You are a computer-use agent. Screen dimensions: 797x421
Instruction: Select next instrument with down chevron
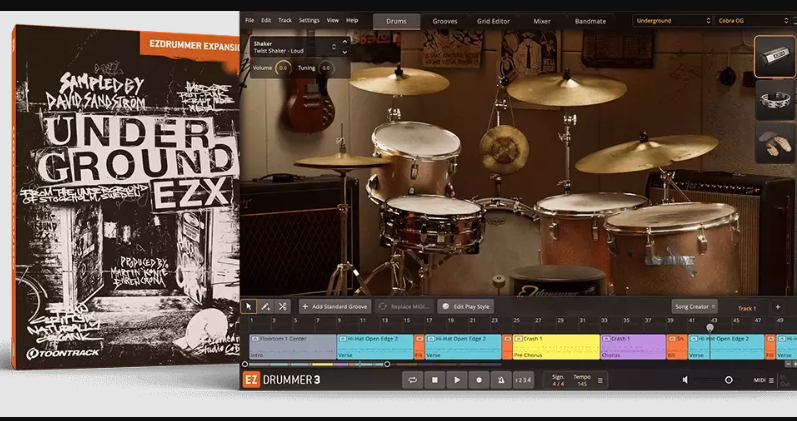pos(345,52)
